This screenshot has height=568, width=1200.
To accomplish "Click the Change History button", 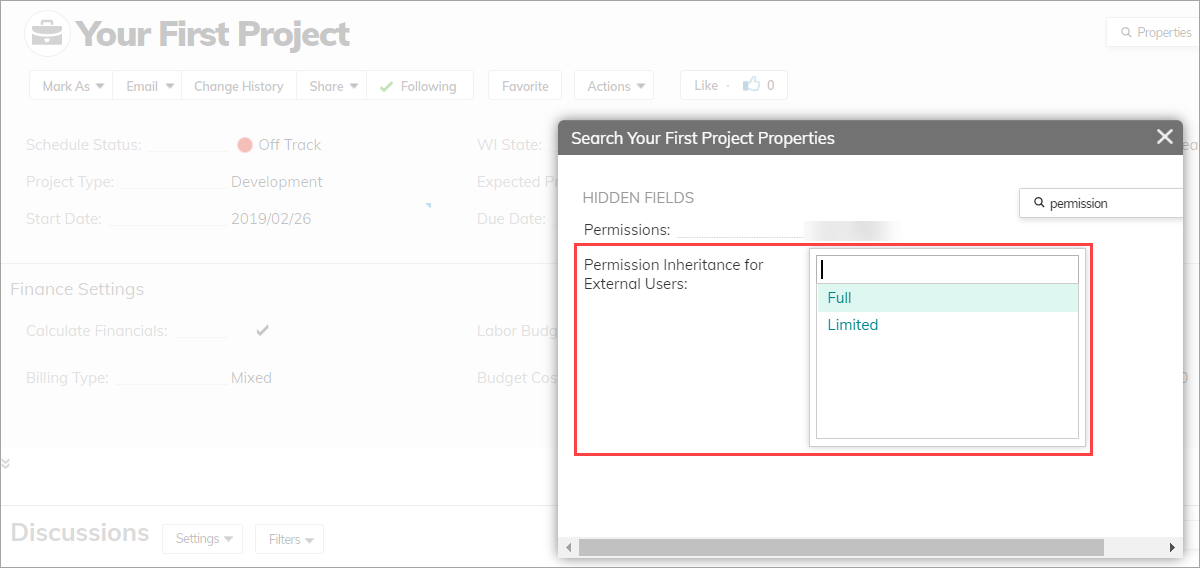I will click(x=238, y=86).
